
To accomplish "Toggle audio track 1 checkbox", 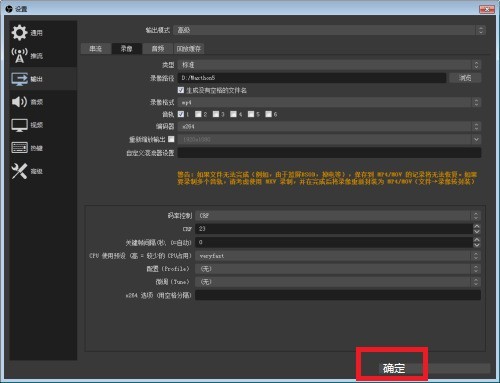I will [x=181, y=114].
